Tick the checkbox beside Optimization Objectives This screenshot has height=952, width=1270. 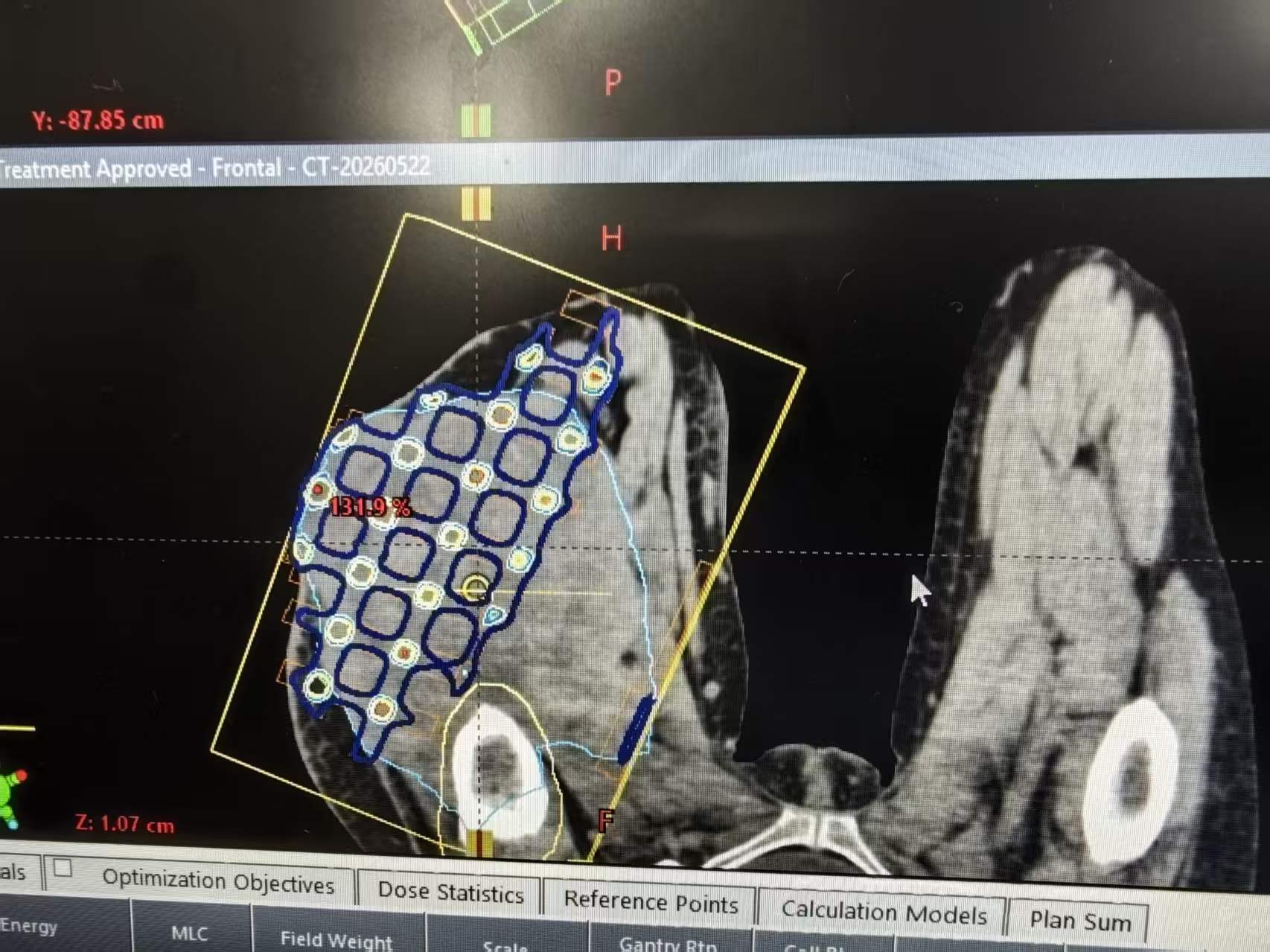coord(63,868)
